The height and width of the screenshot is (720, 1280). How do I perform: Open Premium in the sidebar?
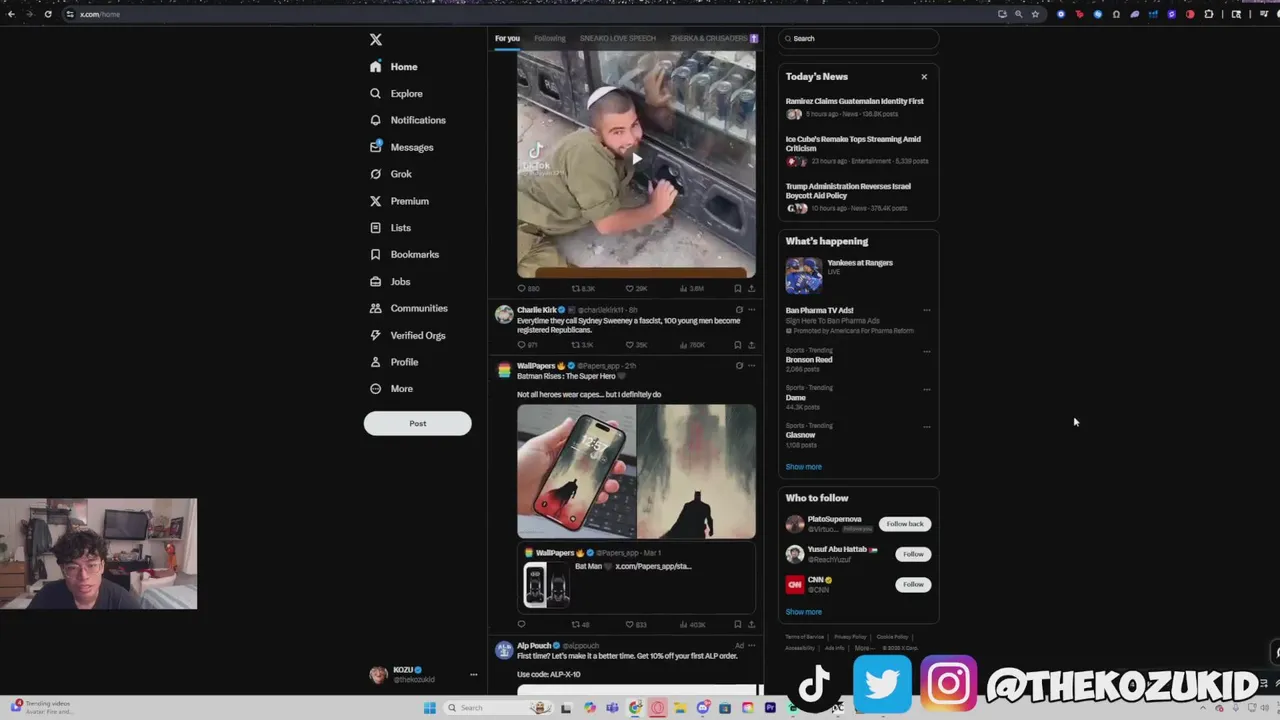[x=399, y=201]
